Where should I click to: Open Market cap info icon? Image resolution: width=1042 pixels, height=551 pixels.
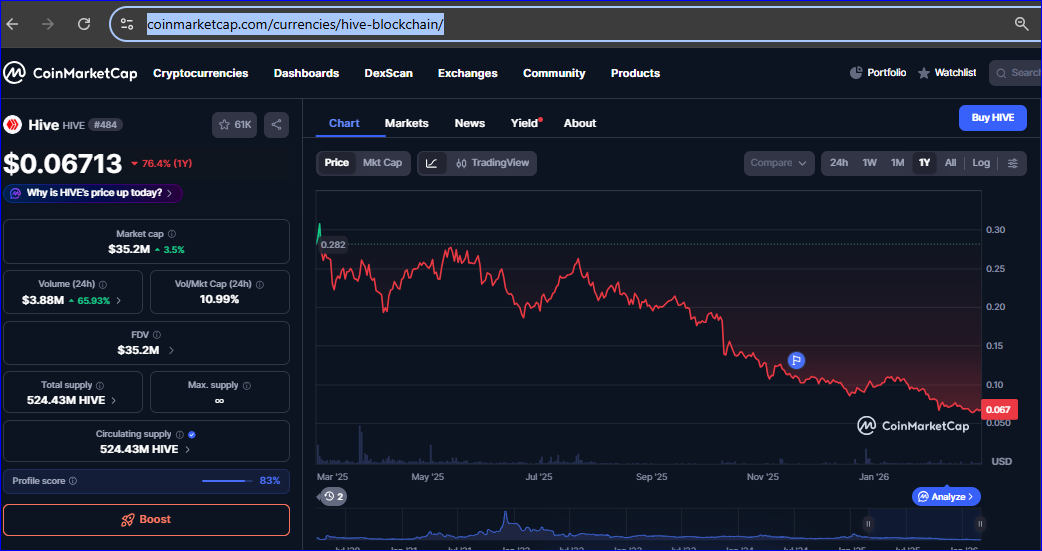tap(172, 234)
